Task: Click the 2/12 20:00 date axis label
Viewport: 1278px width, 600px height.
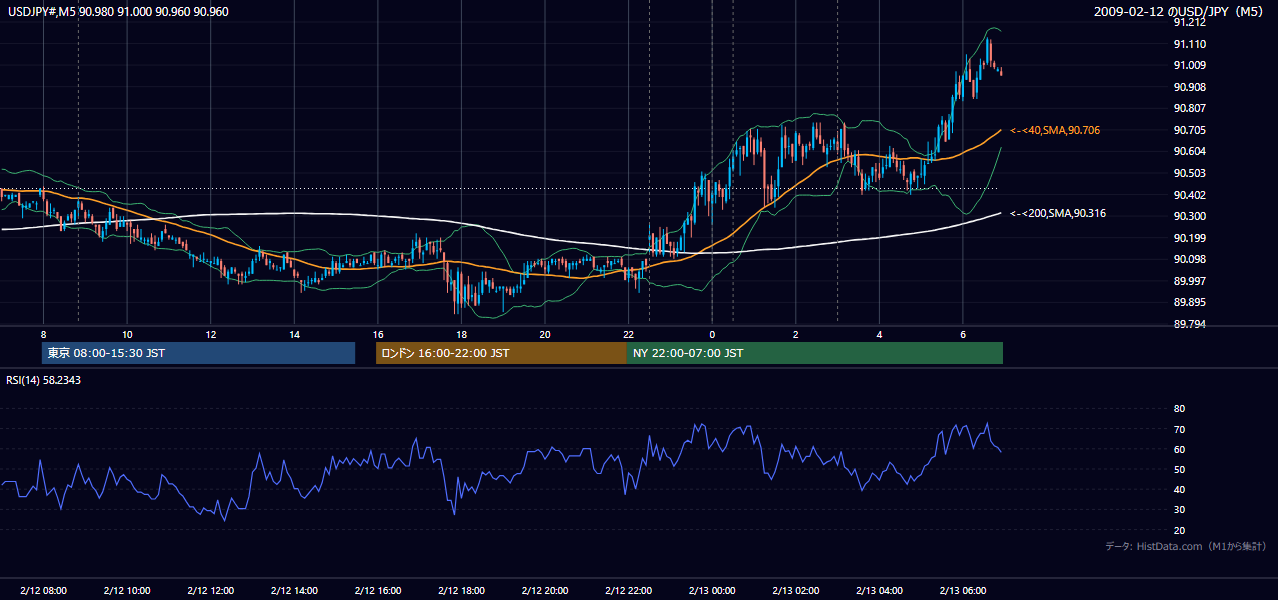Action: click(545, 590)
